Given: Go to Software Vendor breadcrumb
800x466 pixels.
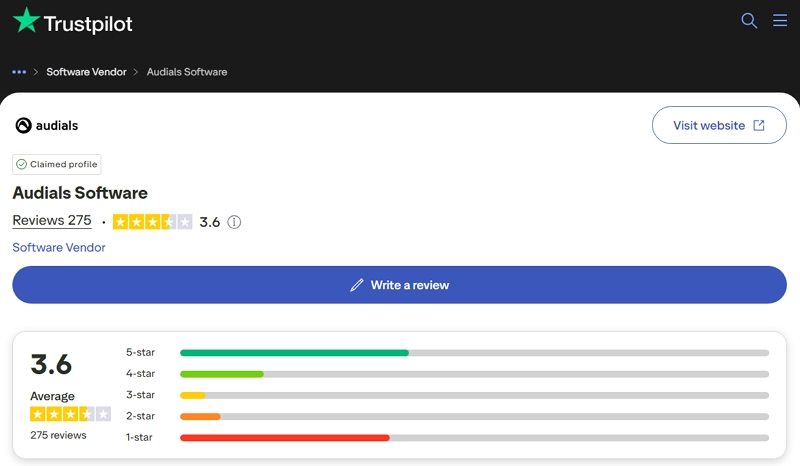Looking at the screenshot, I should tap(86, 72).
